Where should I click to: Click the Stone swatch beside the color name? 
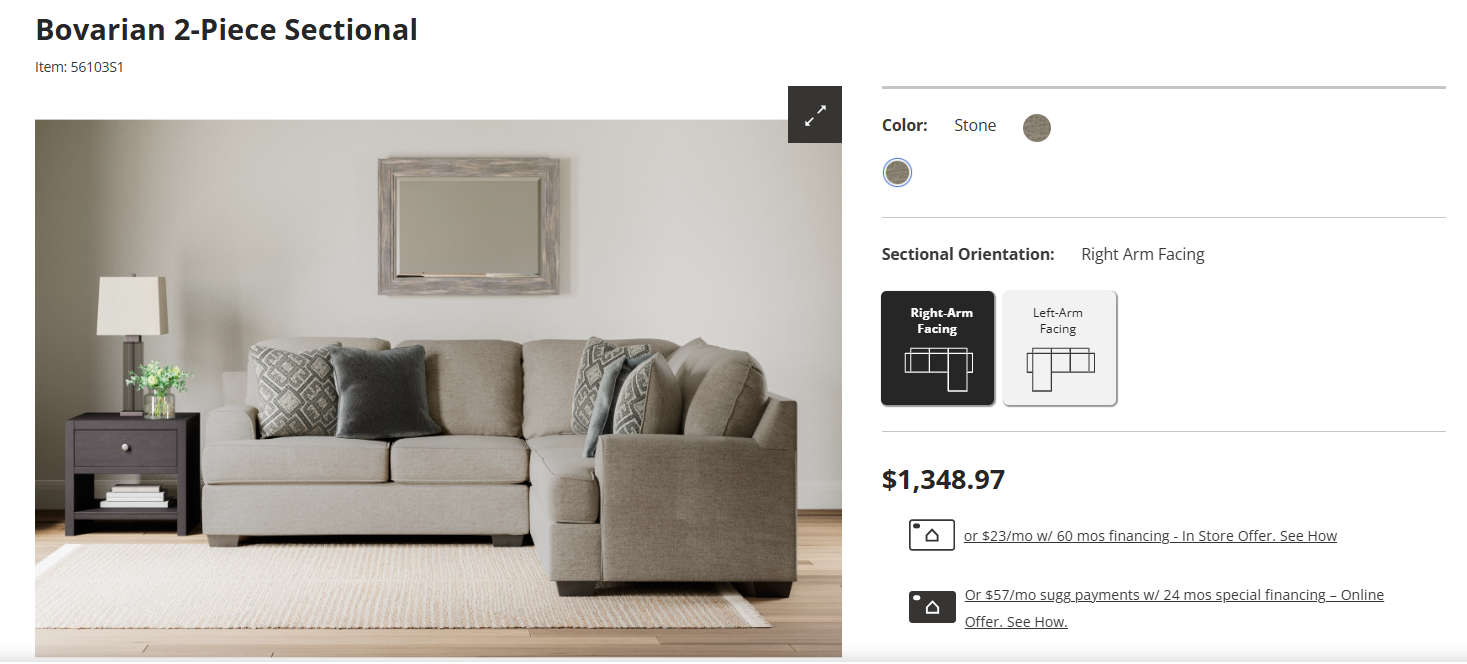tap(1037, 127)
